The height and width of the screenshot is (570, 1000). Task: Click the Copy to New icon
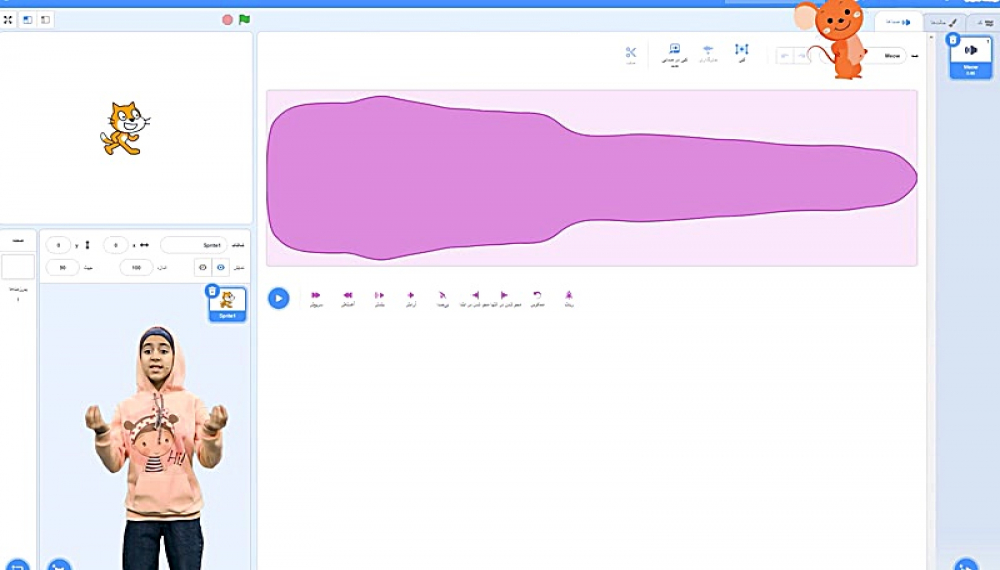[675, 52]
